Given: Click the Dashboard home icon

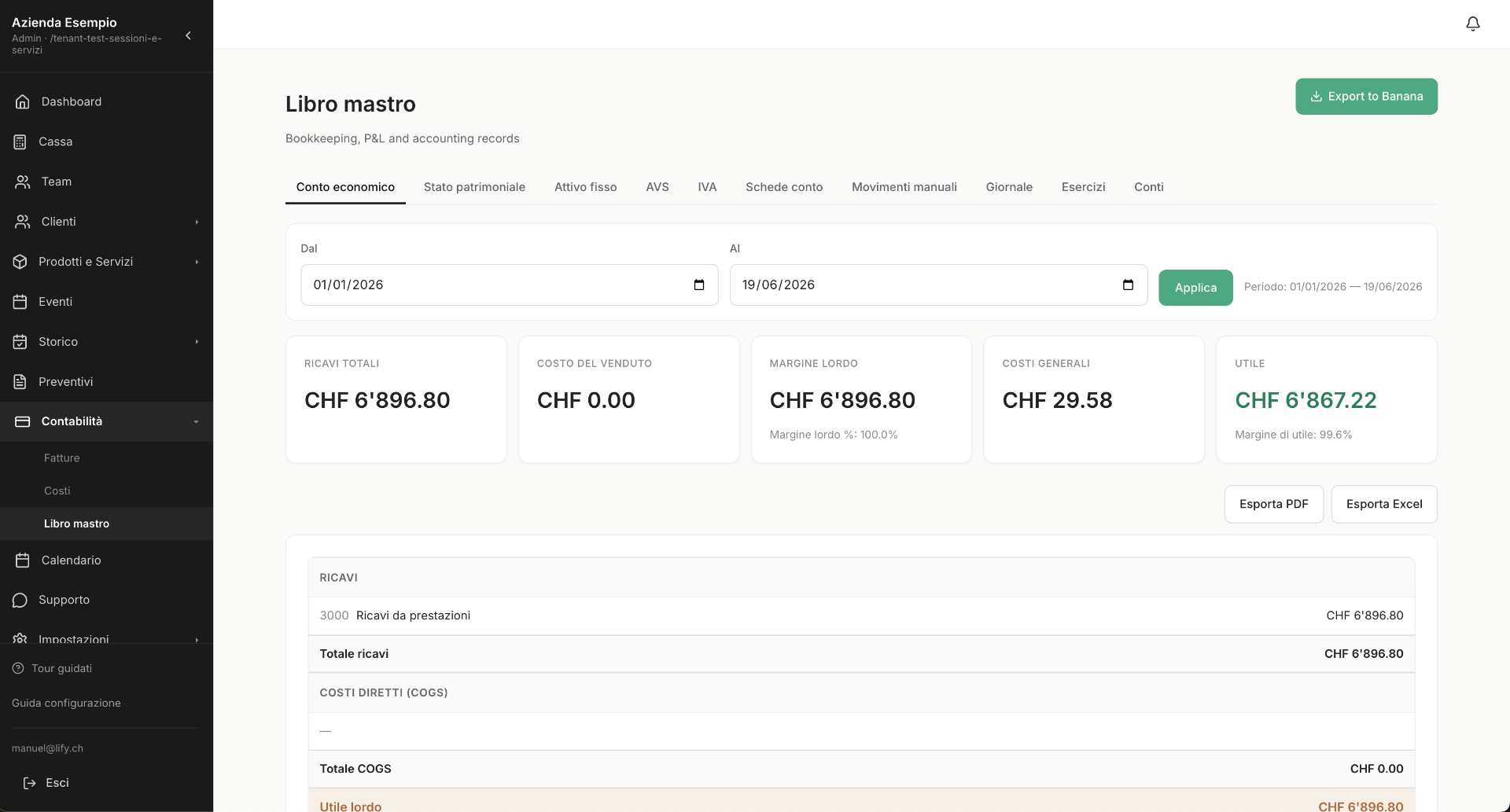Looking at the screenshot, I should pos(22,101).
